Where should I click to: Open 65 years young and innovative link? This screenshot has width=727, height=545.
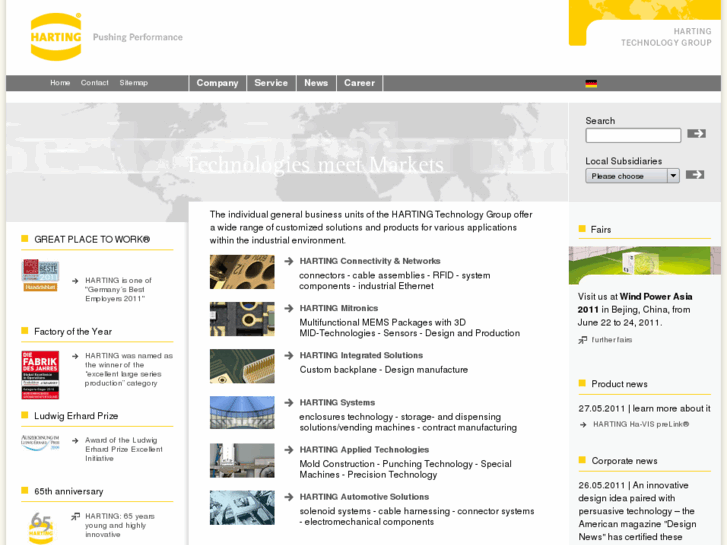coord(120,525)
